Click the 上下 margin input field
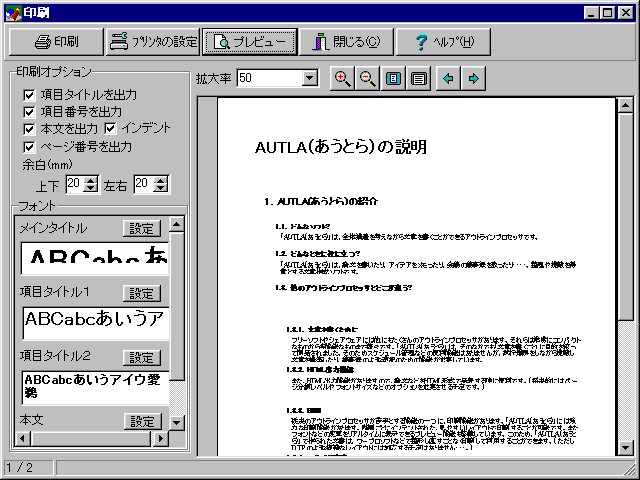 (x=75, y=184)
